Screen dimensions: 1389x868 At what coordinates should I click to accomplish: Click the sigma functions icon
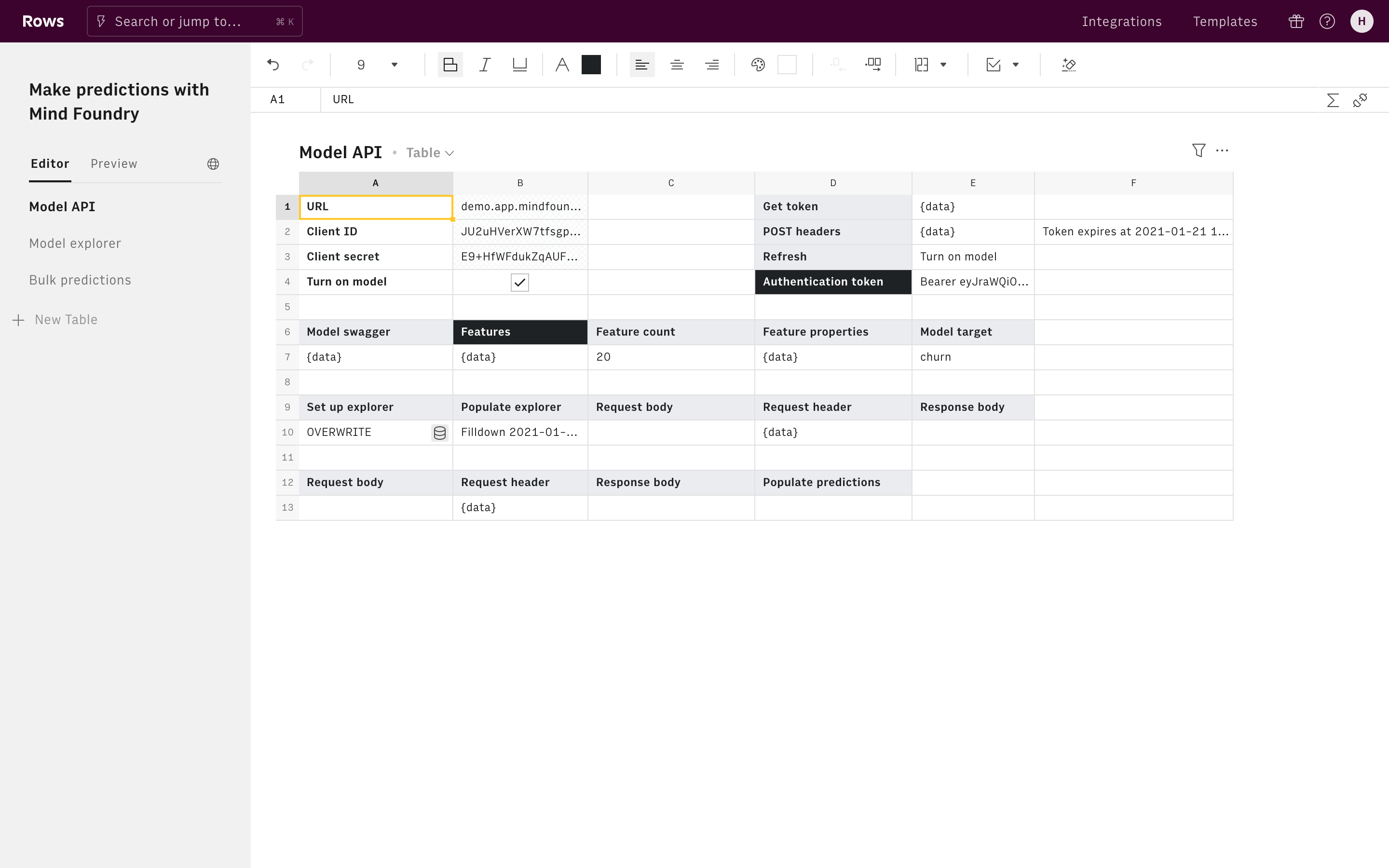coord(1333,100)
